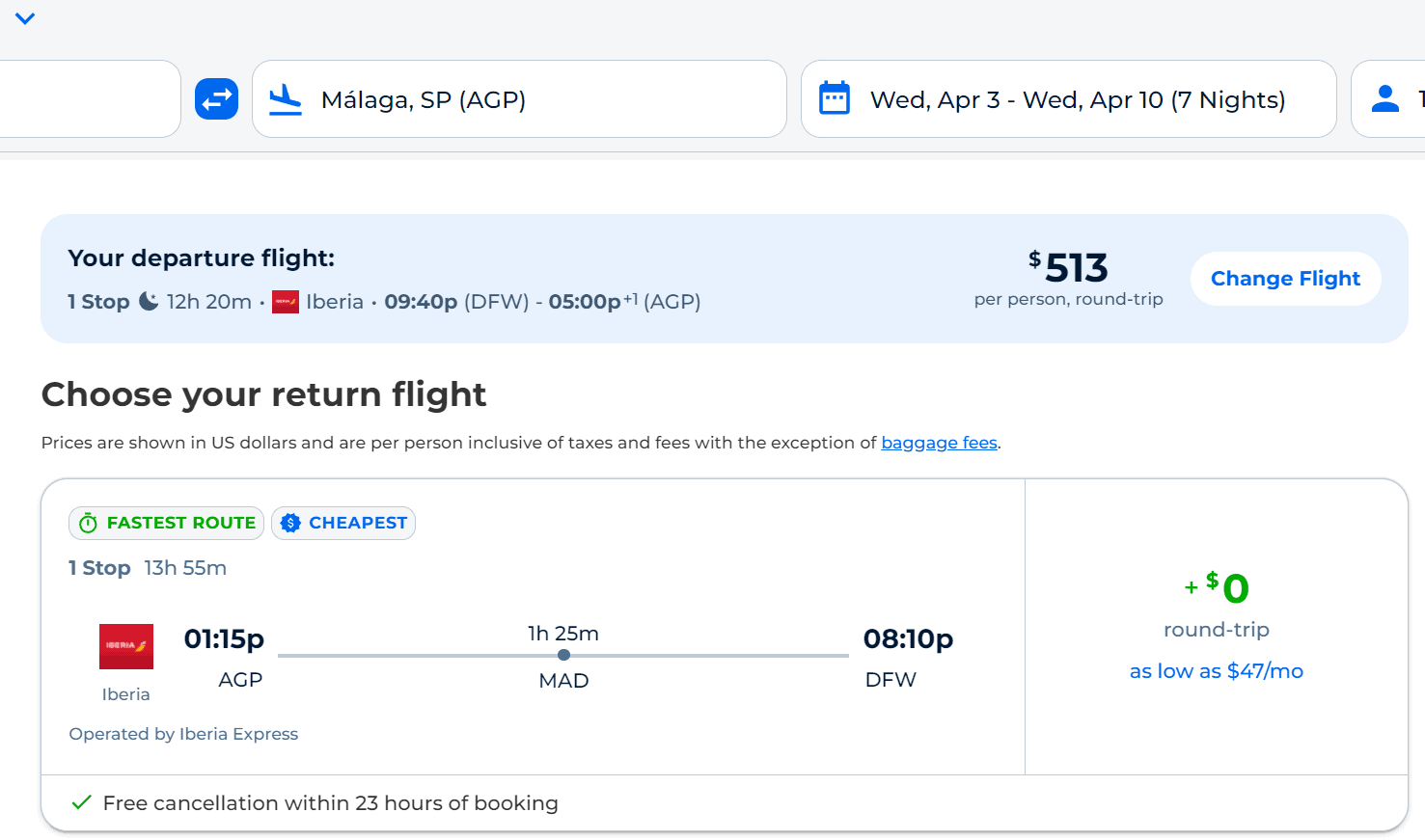
Task: Open the baggage fees link
Action: [x=939, y=443]
